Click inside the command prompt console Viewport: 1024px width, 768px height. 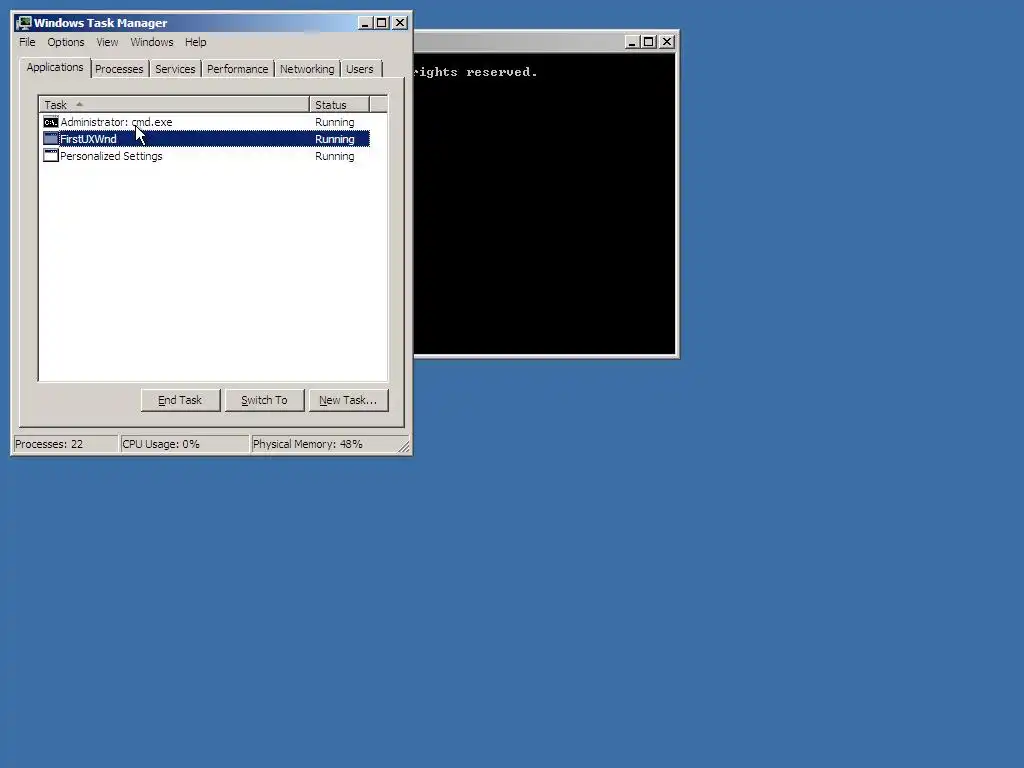[x=544, y=204]
